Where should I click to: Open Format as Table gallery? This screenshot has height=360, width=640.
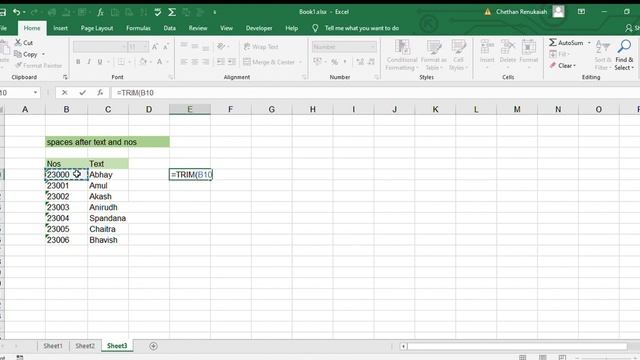pos(433,55)
